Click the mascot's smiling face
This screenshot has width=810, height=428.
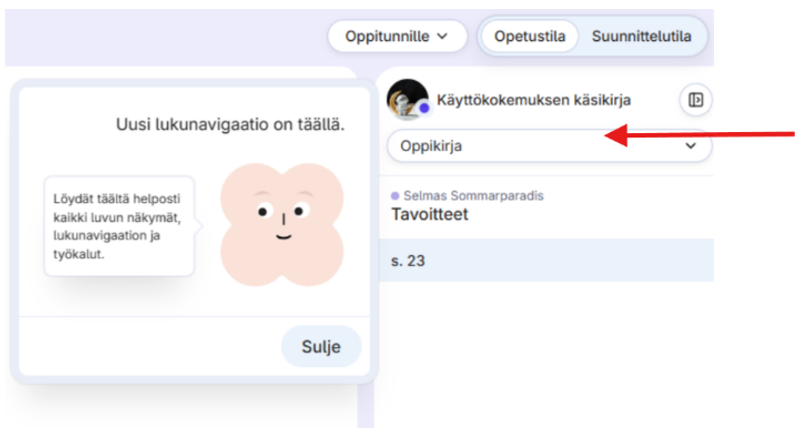282,219
